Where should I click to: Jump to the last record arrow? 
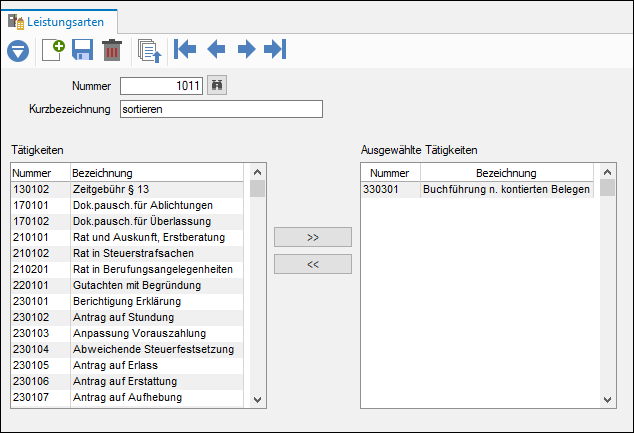click(x=275, y=49)
